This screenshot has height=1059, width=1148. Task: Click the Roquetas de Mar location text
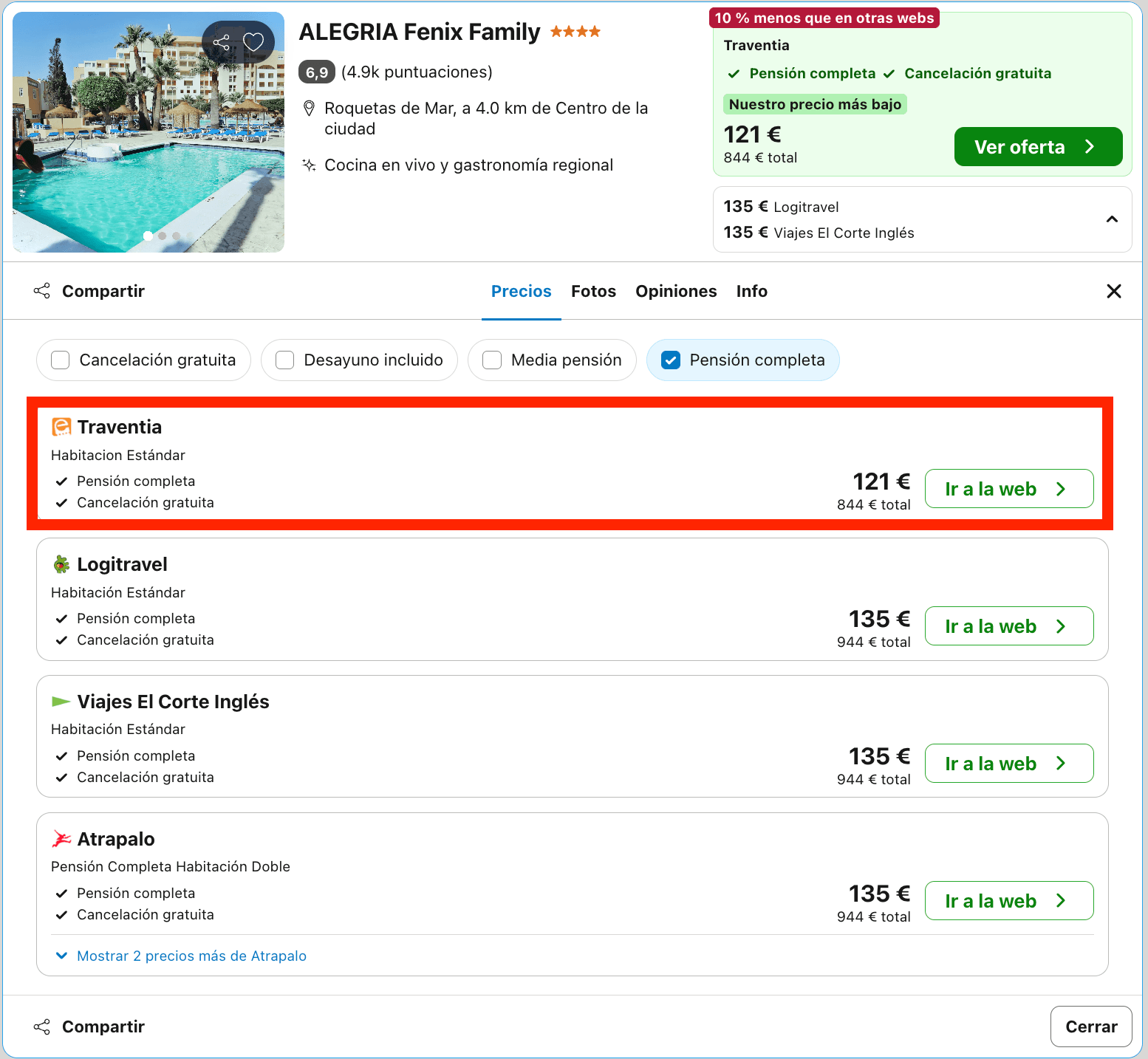click(486, 118)
